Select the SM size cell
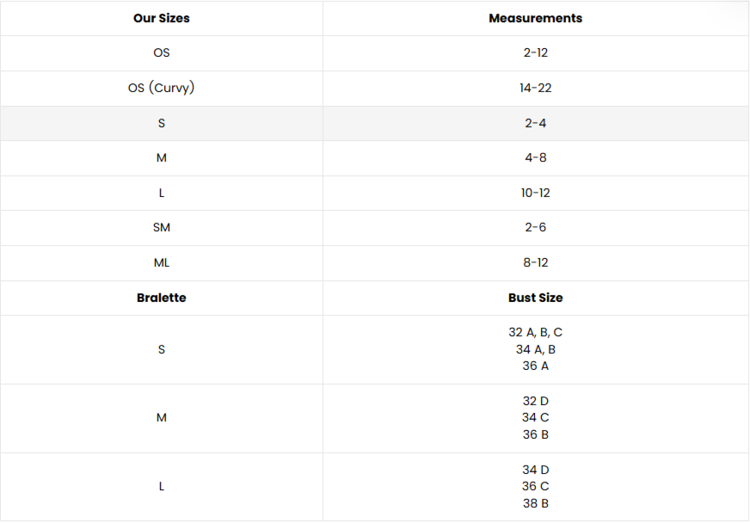 161,228
